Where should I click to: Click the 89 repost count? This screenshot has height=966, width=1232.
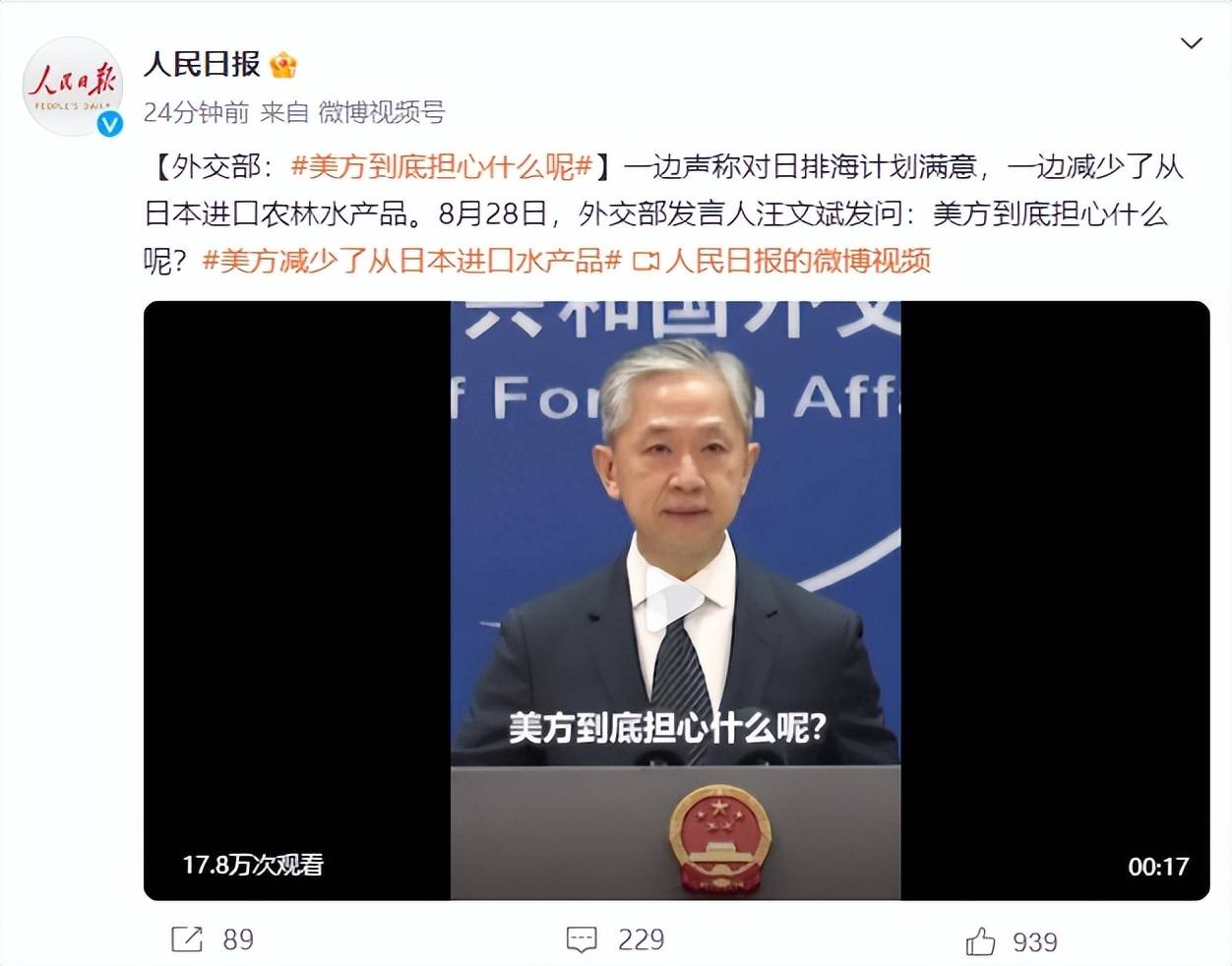coord(238,939)
